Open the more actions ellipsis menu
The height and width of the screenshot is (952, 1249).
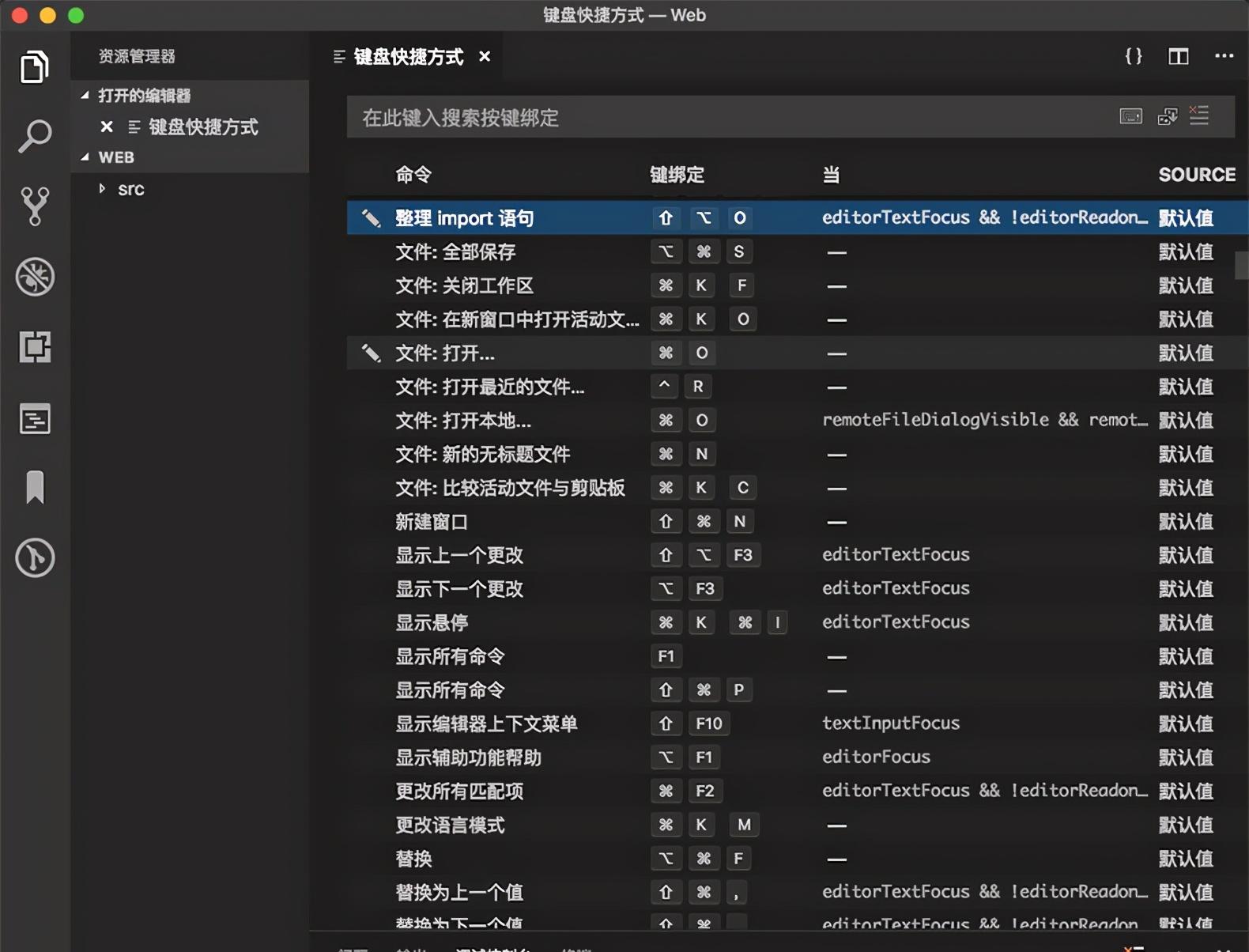pyautogui.click(x=1224, y=56)
